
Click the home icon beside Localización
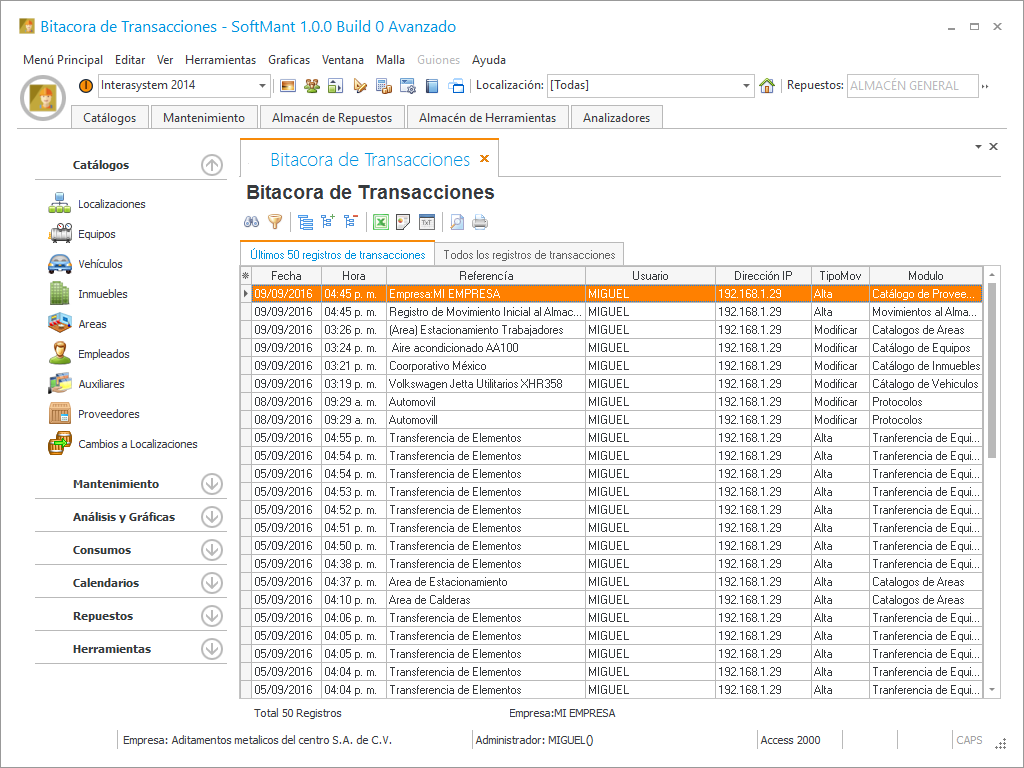pyautogui.click(x=767, y=86)
